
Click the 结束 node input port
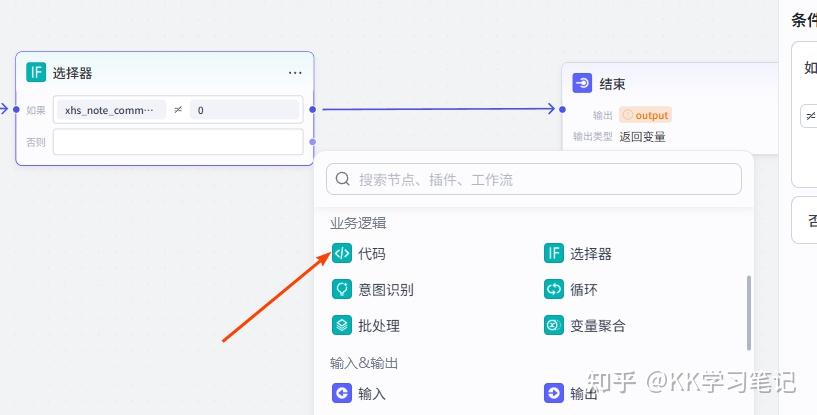pos(562,109)
